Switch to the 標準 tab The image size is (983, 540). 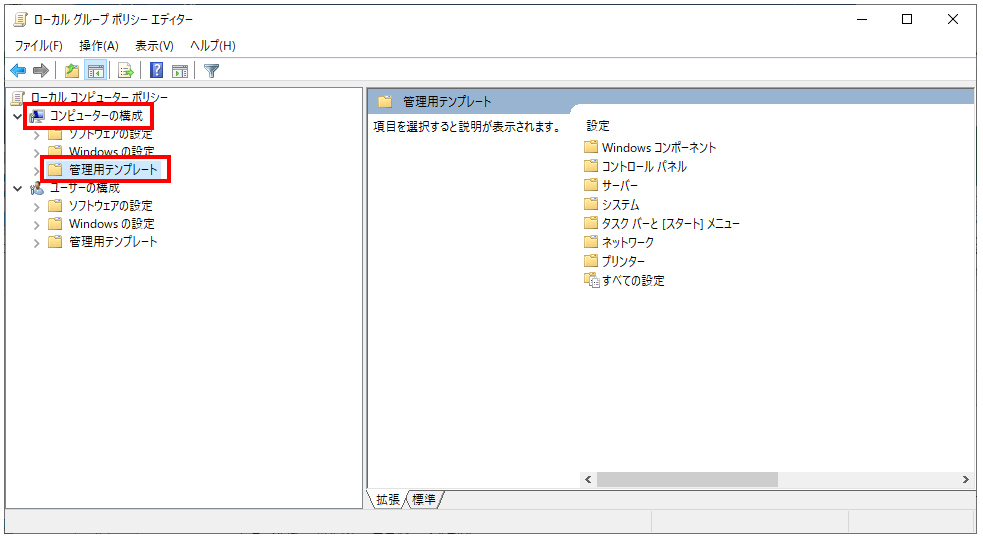(x=424, y=500)
